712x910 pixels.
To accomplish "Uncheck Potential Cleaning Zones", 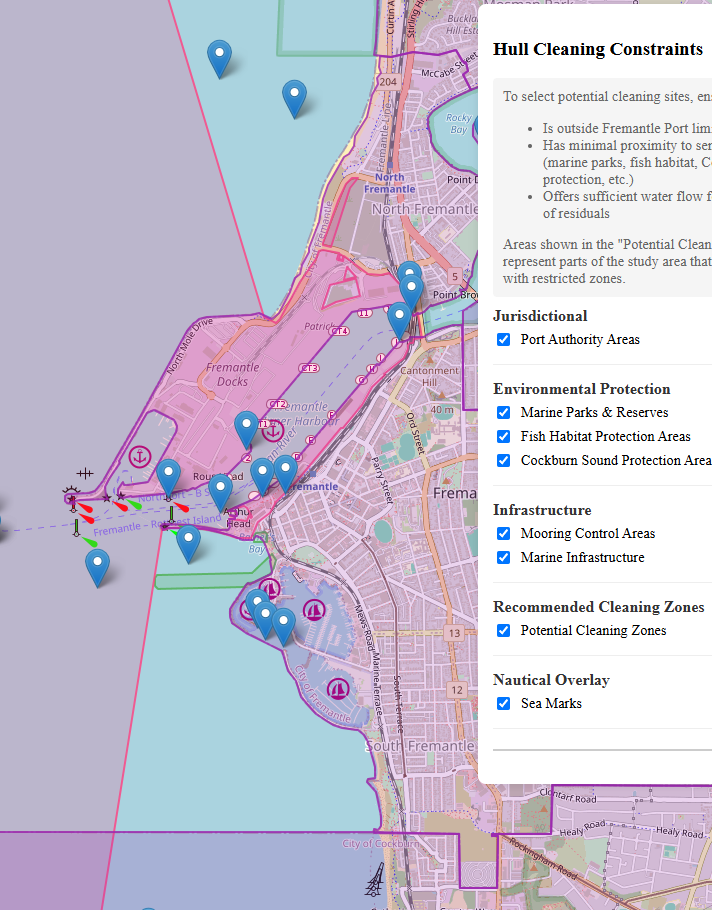I will [504, 631].
